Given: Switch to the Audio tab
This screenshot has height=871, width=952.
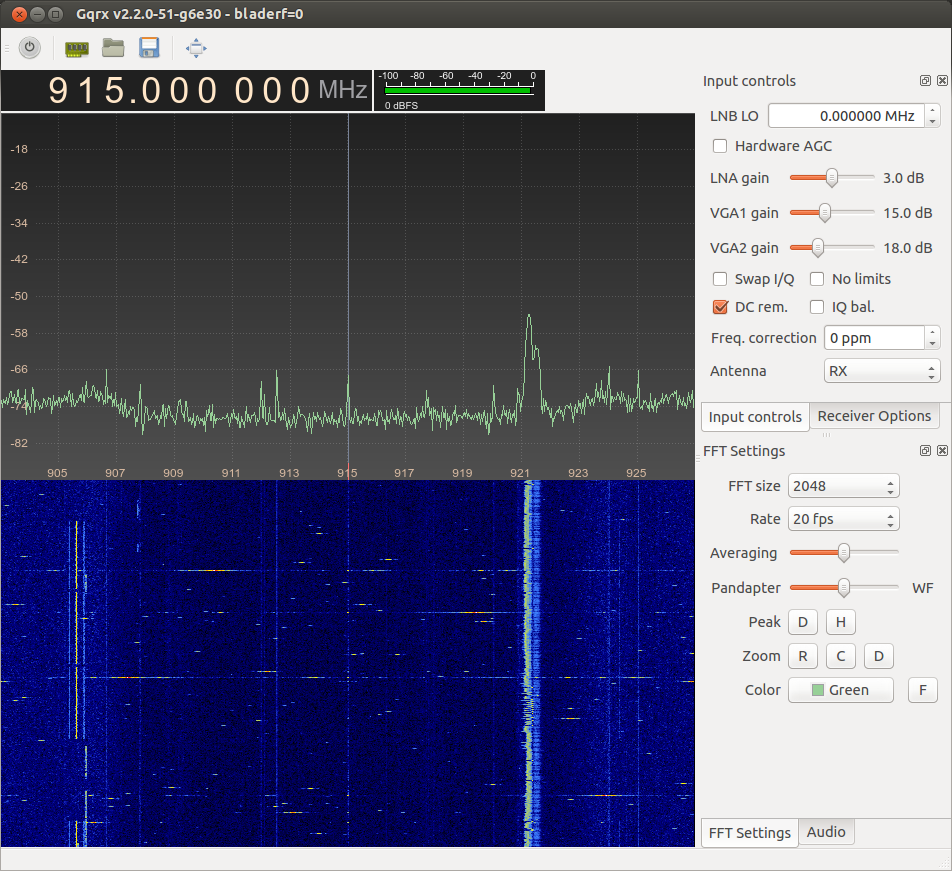Looking at the screenshot, I should 826,832.
